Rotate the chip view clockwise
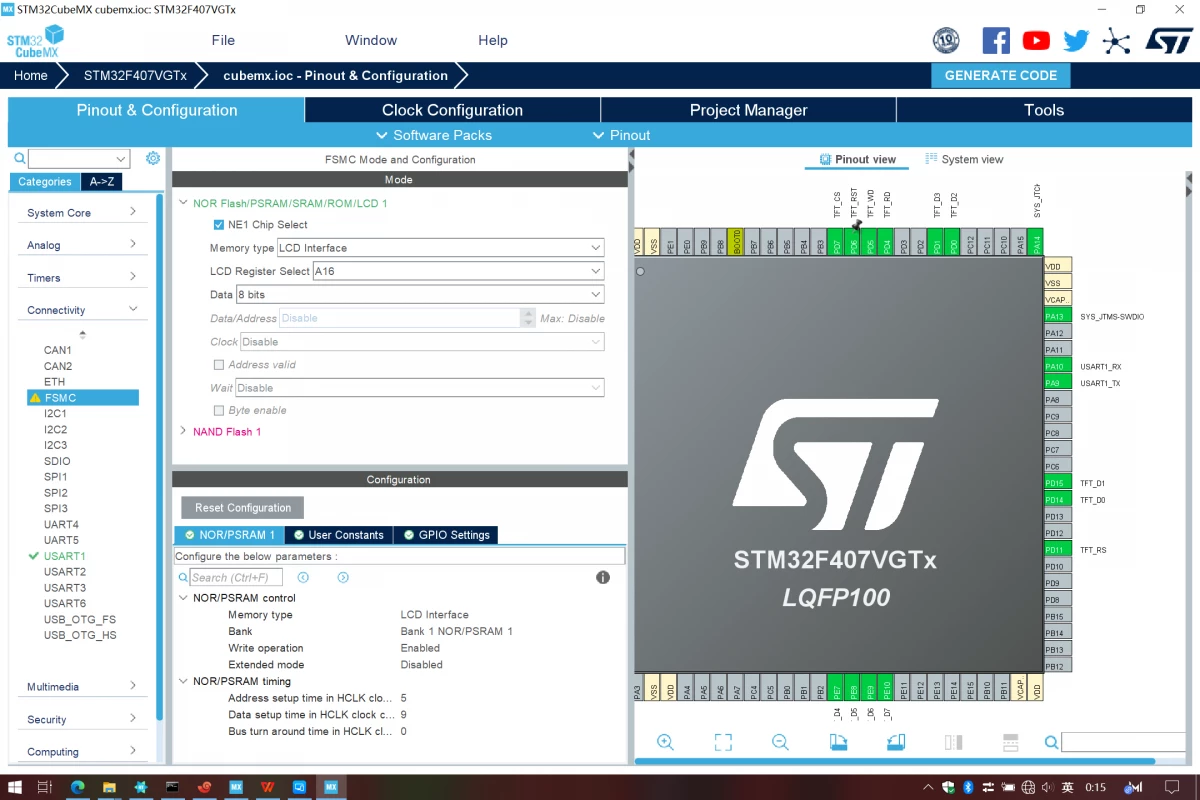Viewport: 1200px width, 800px height. 838,742
